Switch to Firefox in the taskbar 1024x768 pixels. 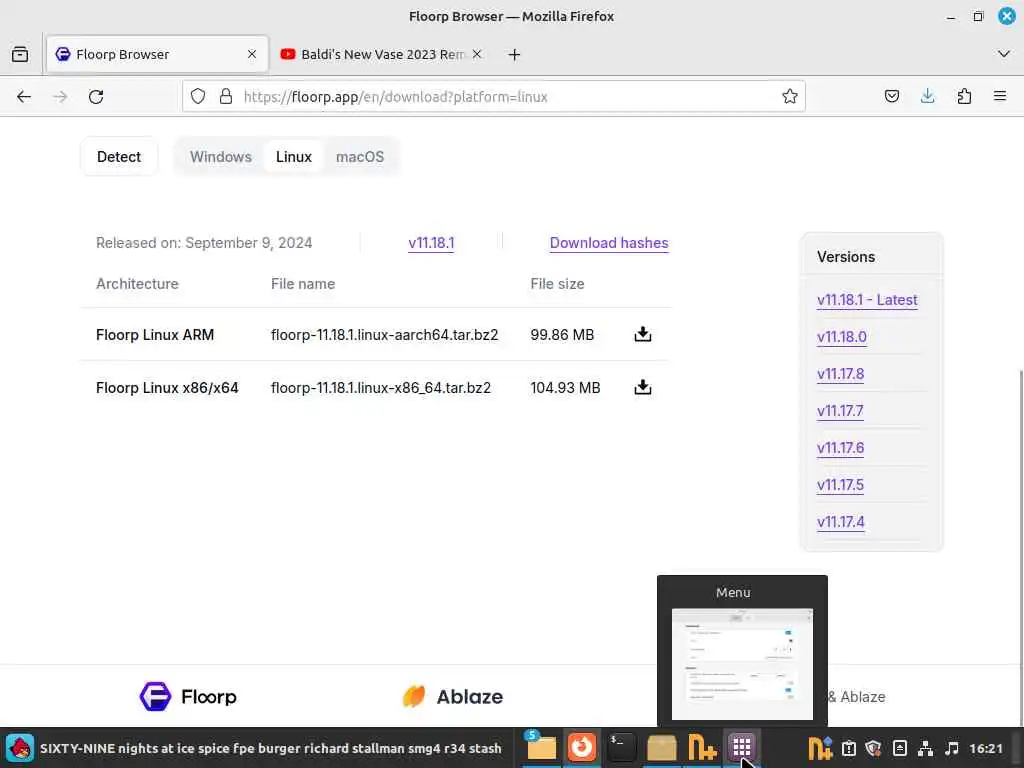581,747
